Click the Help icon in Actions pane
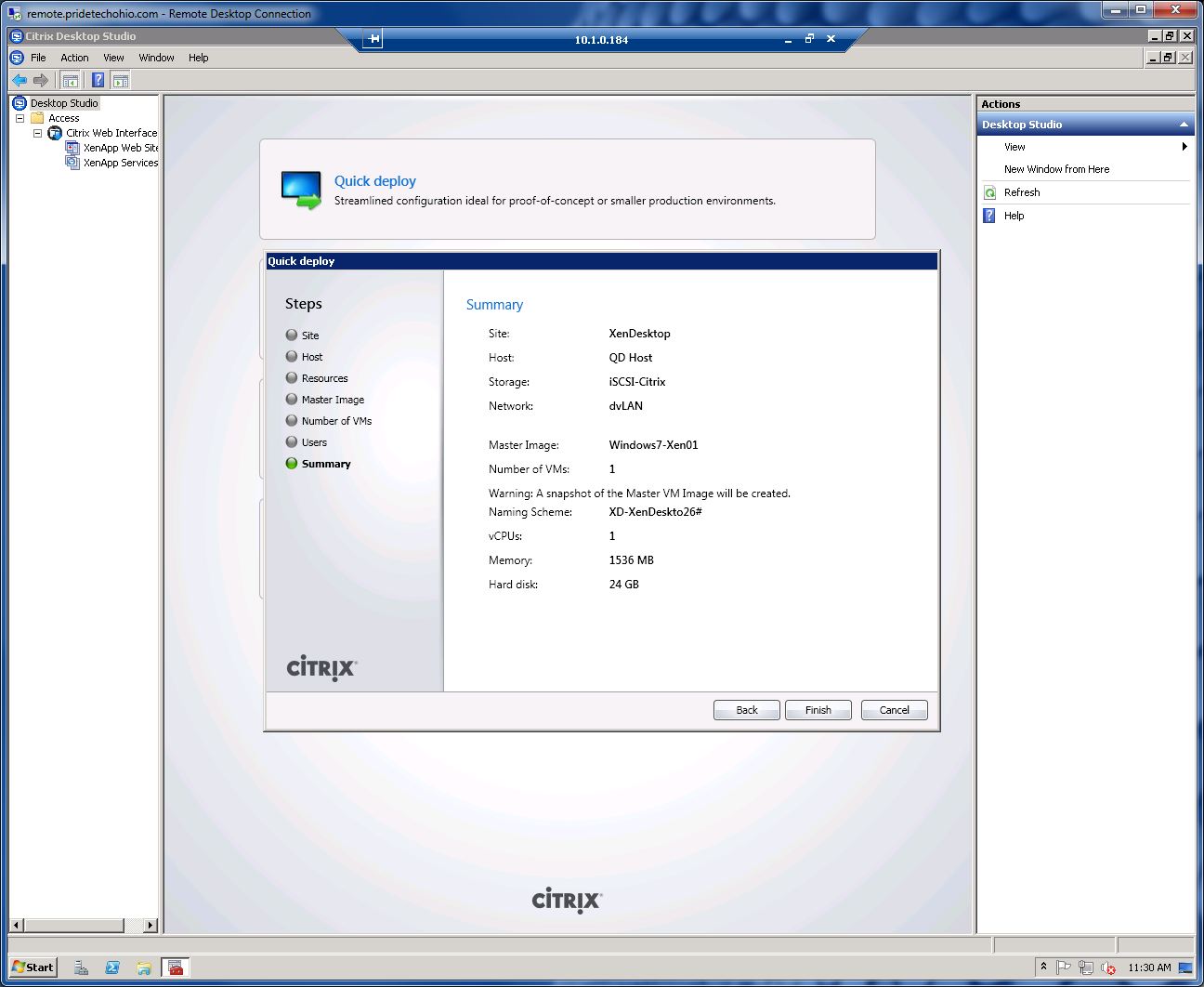 point(989,216)
